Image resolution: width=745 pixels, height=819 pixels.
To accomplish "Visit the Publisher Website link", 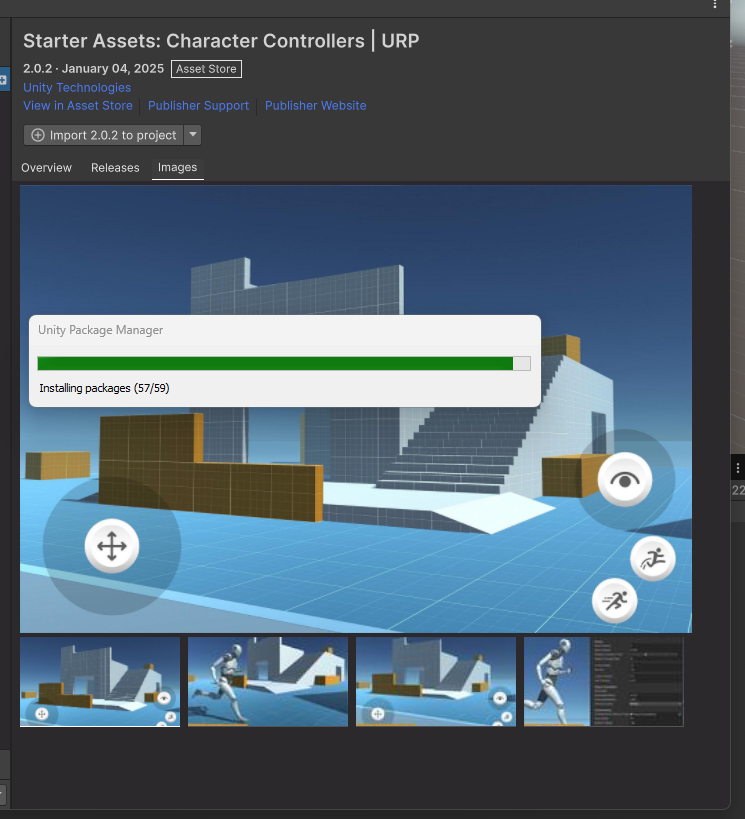I will point(316,106).
